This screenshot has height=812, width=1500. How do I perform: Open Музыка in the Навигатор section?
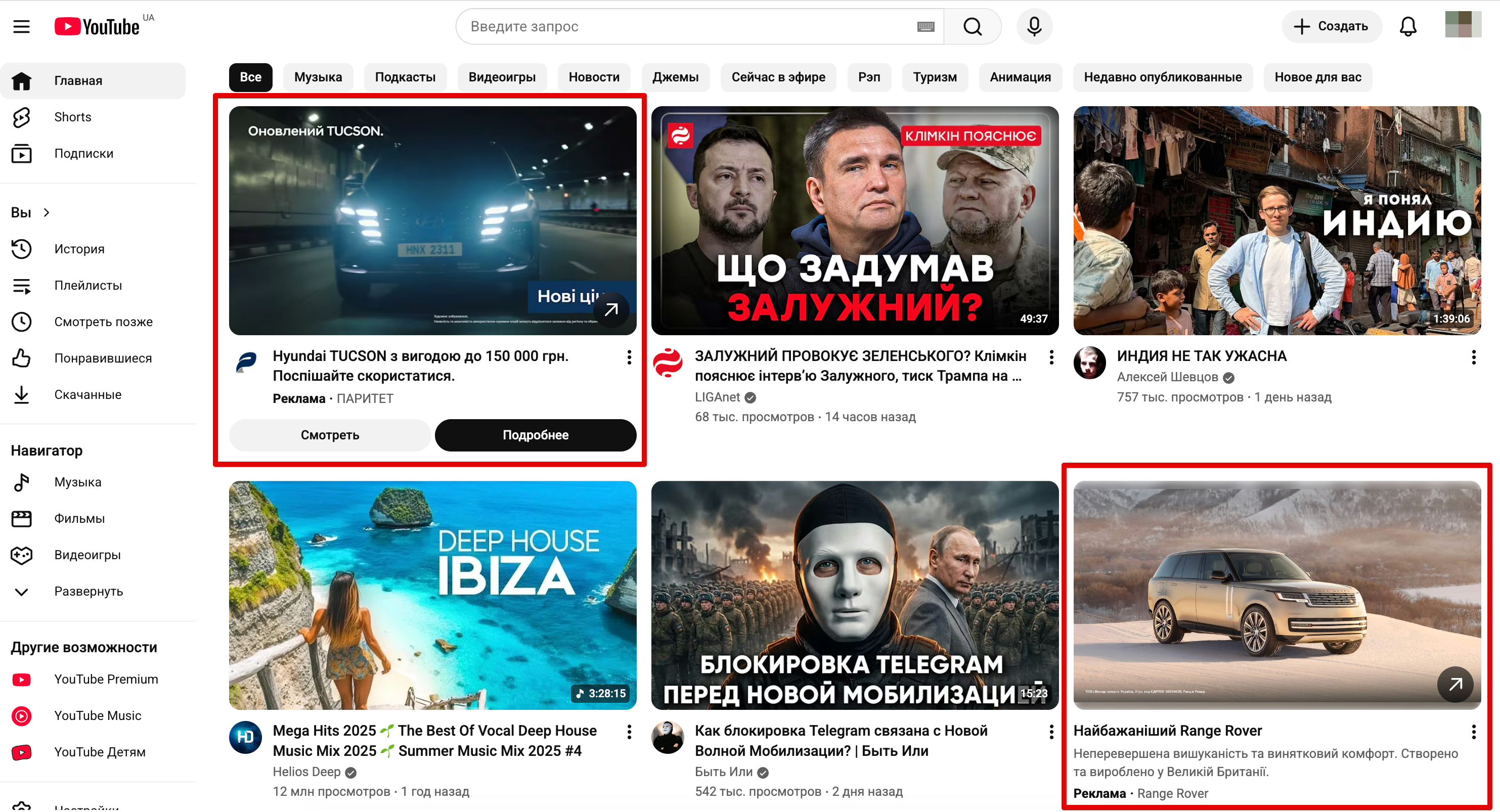pos(93,482)
